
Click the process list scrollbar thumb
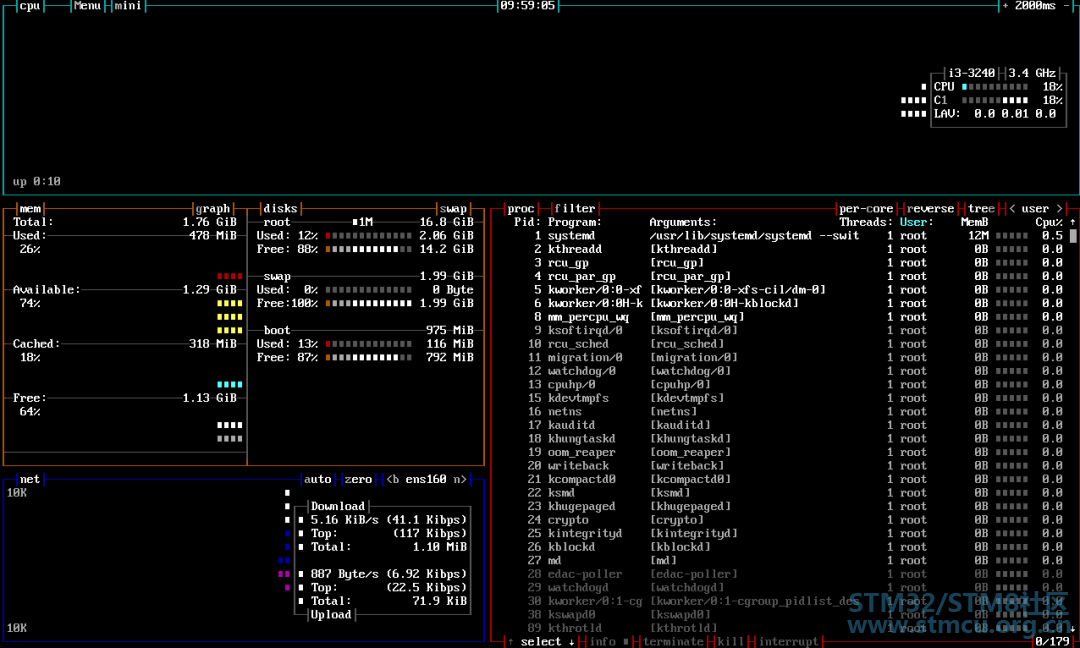(1073, 236)
